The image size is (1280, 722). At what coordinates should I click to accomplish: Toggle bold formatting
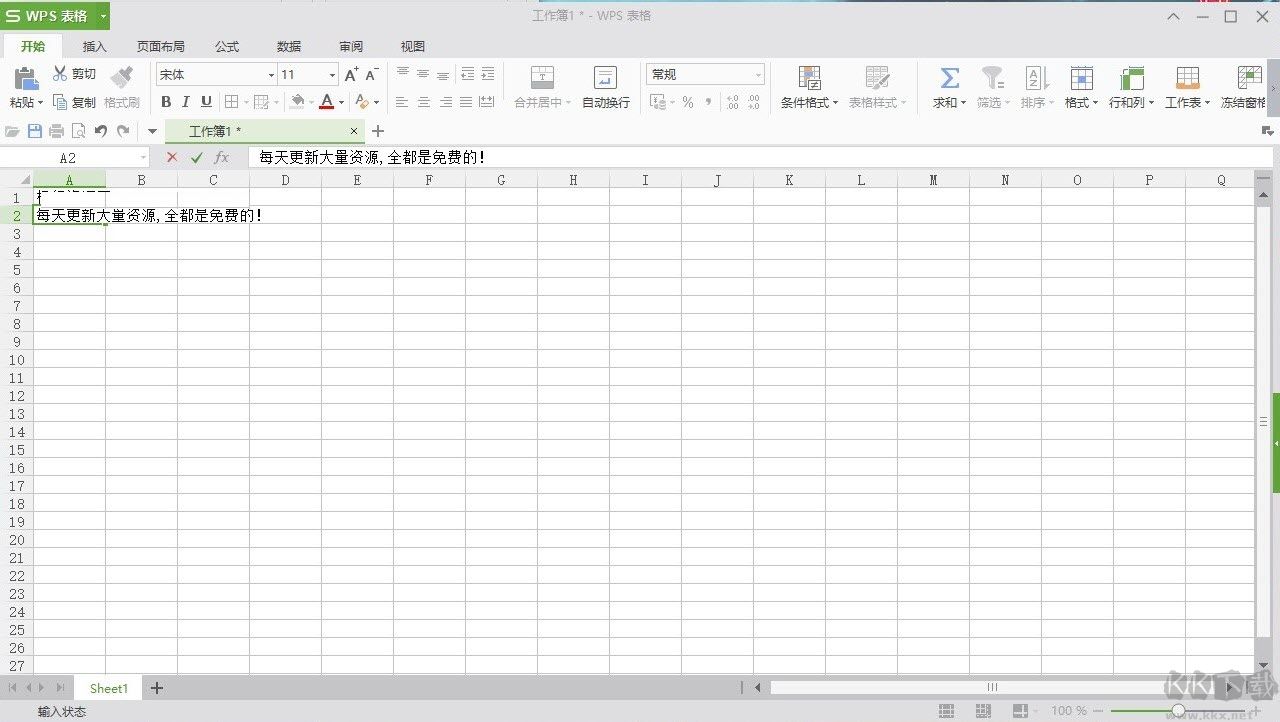(166, 101)
